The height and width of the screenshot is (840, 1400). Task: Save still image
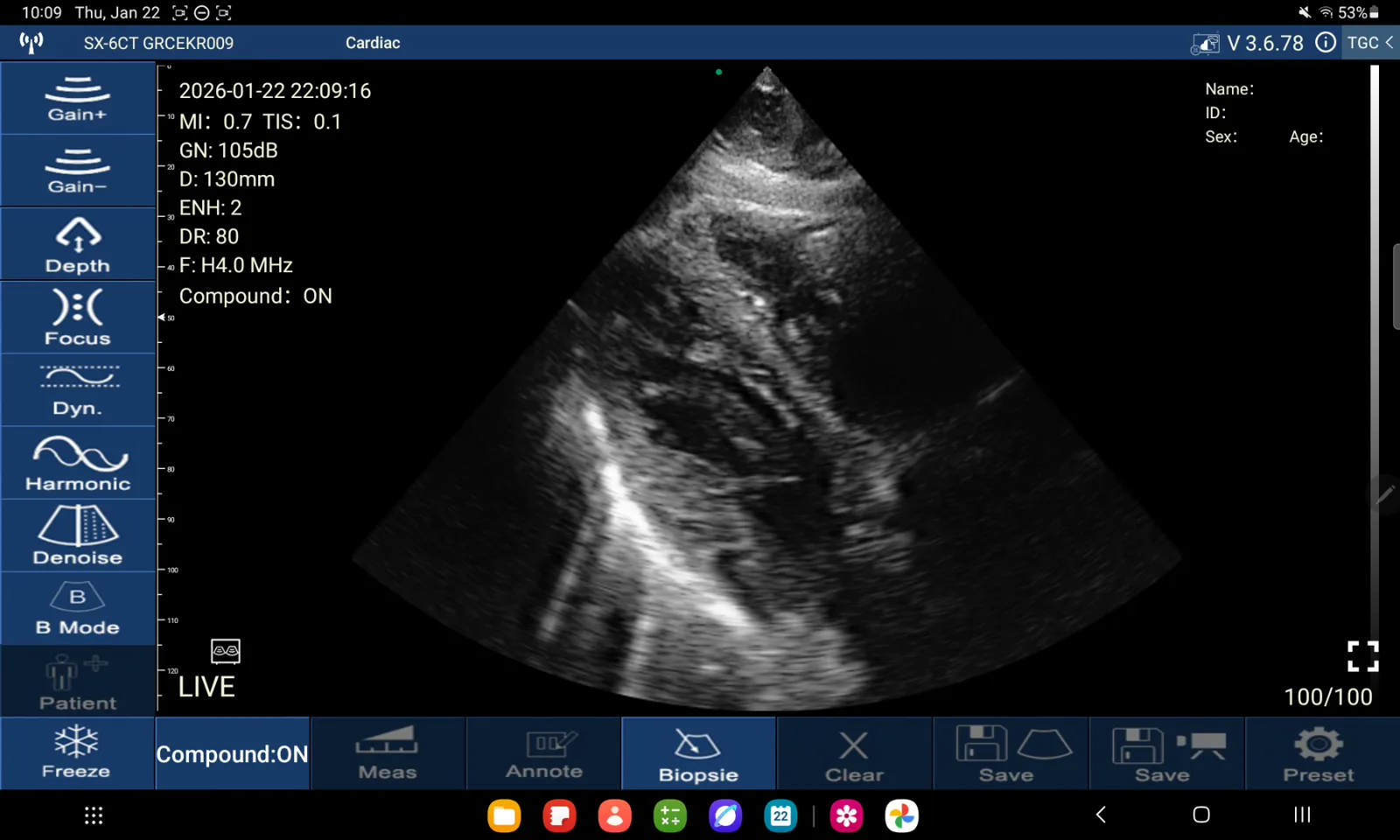pyautogui.click(x=1011, y=753)
